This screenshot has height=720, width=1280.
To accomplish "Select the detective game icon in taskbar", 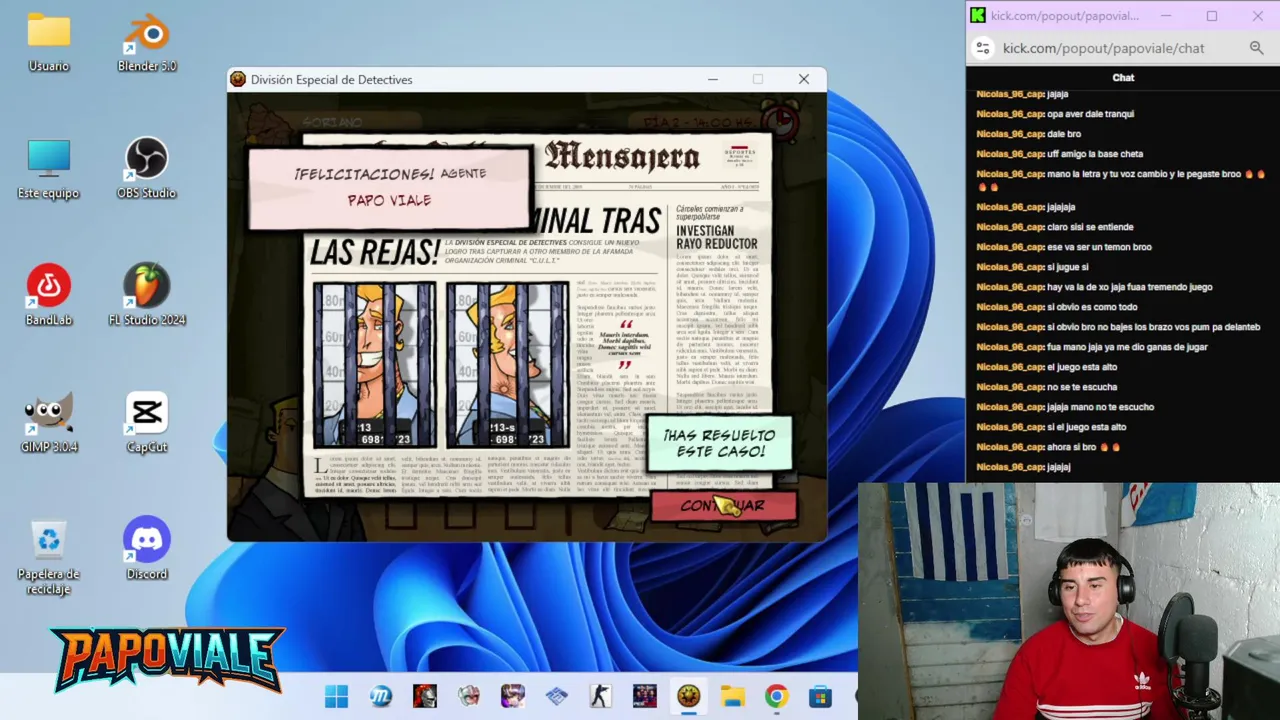I will coord(688,696).
